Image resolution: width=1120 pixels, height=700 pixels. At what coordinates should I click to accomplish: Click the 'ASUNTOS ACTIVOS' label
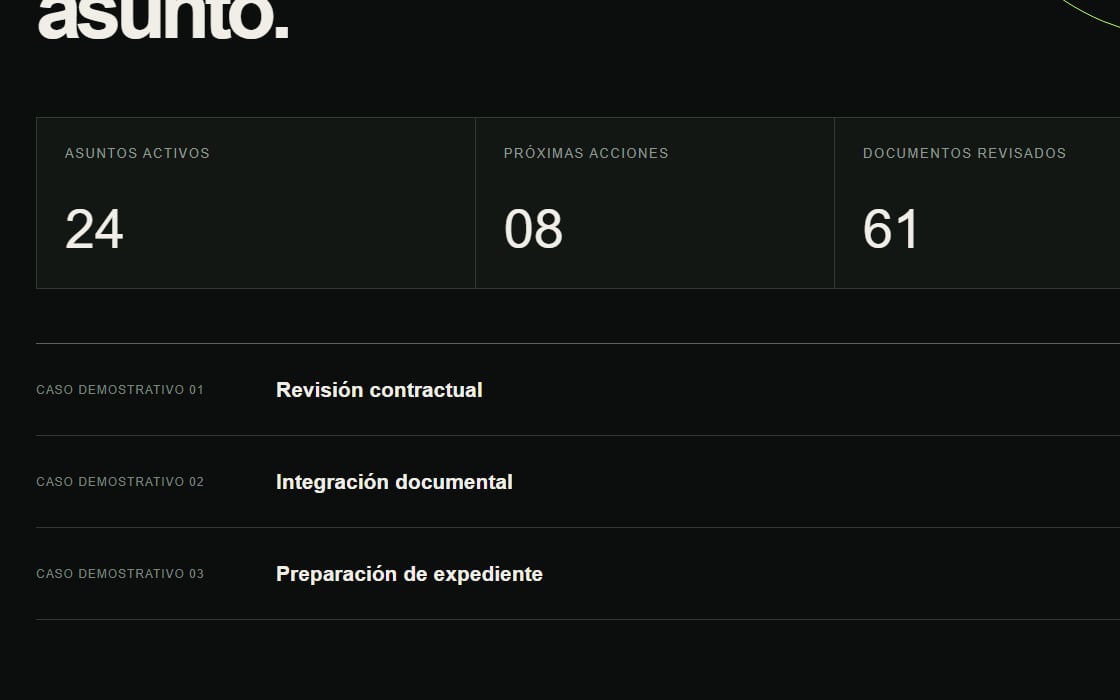coord(137,154)
